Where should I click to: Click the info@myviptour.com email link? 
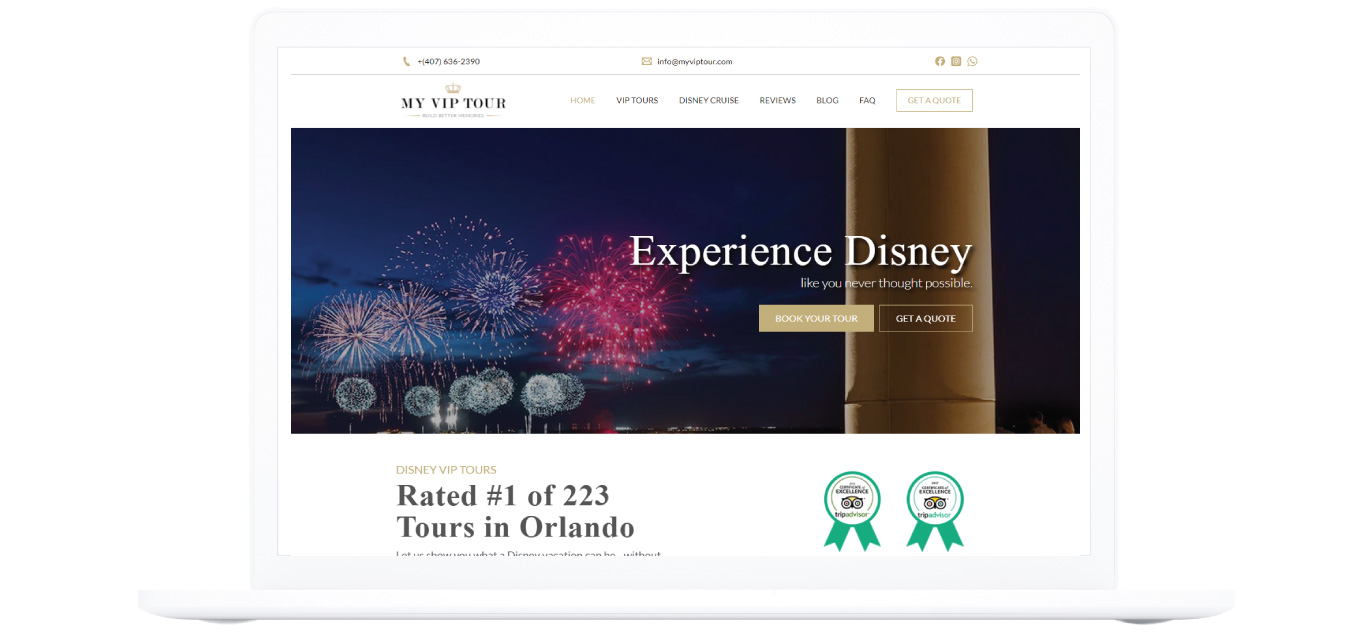pos(695,61)
